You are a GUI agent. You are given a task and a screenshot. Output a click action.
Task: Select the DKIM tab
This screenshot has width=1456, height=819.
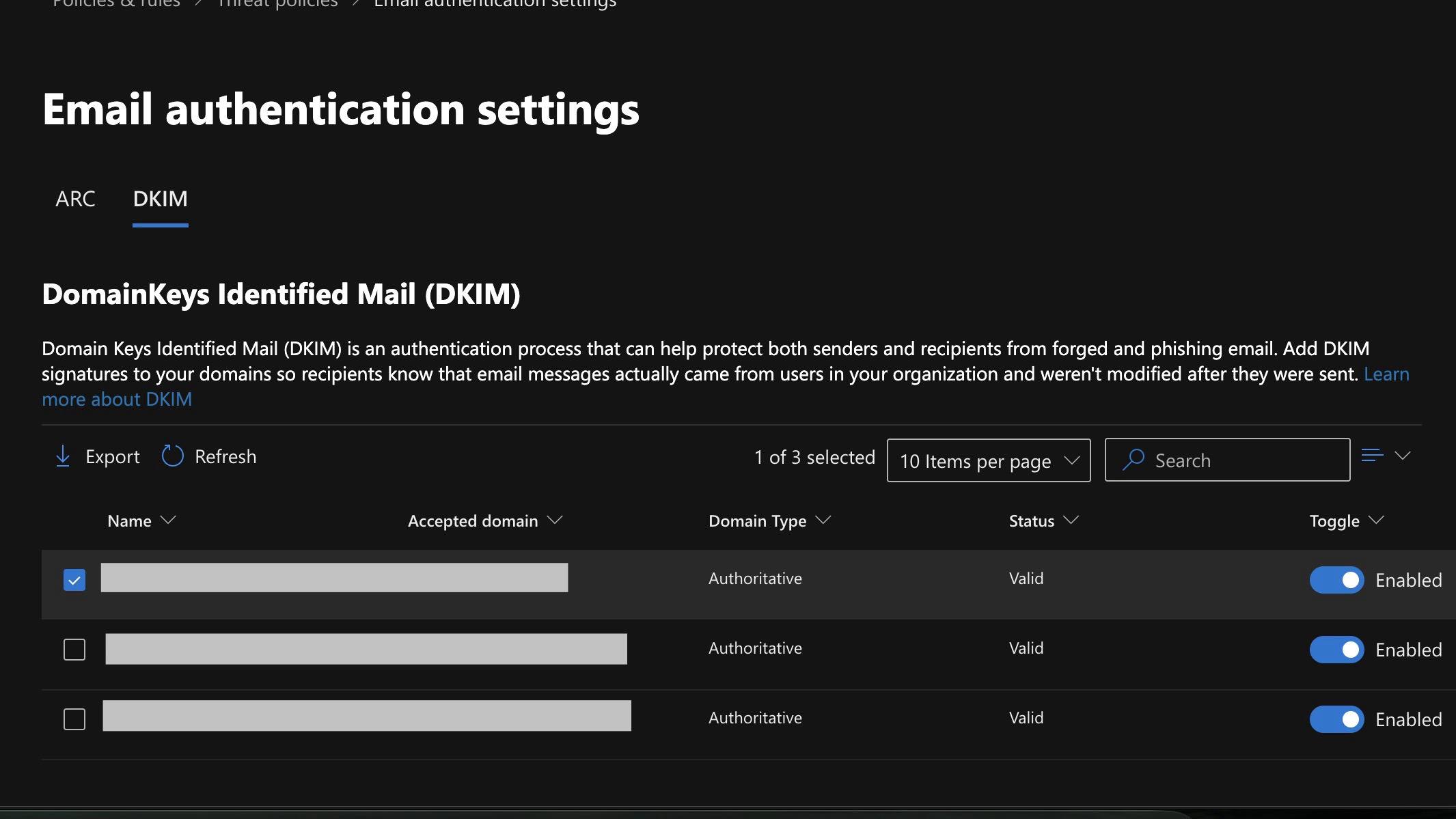(160, 199)
